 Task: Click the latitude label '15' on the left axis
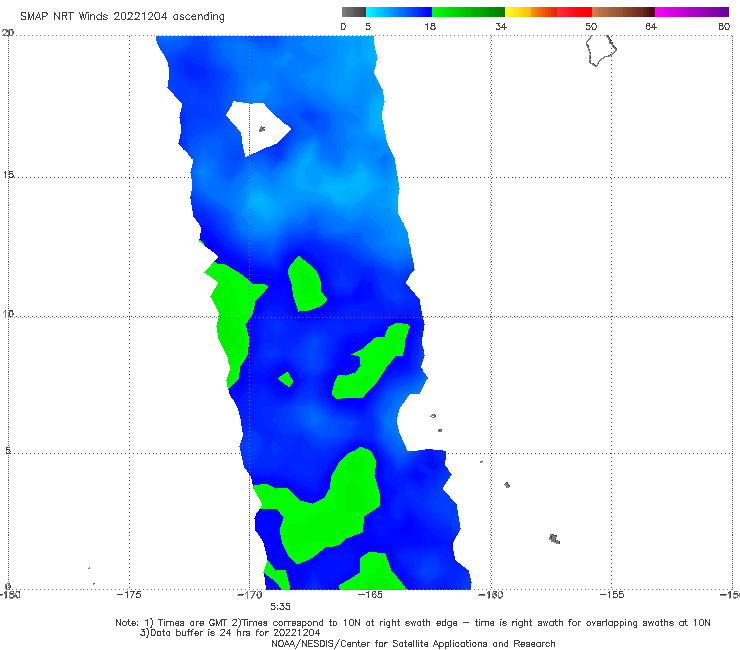point(8,175)
